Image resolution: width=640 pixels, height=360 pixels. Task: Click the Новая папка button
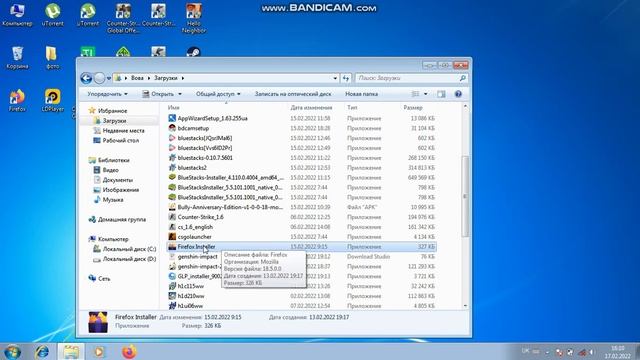pos(362,94)
